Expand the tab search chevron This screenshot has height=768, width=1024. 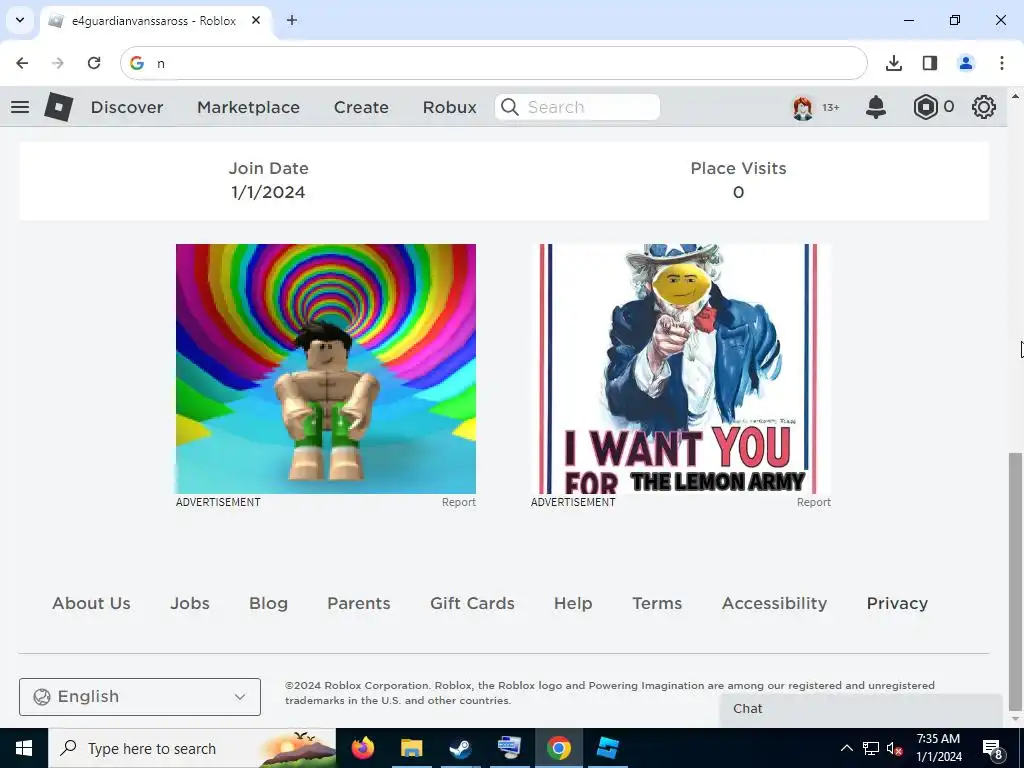pyautogui.click(x=20, y=20)
